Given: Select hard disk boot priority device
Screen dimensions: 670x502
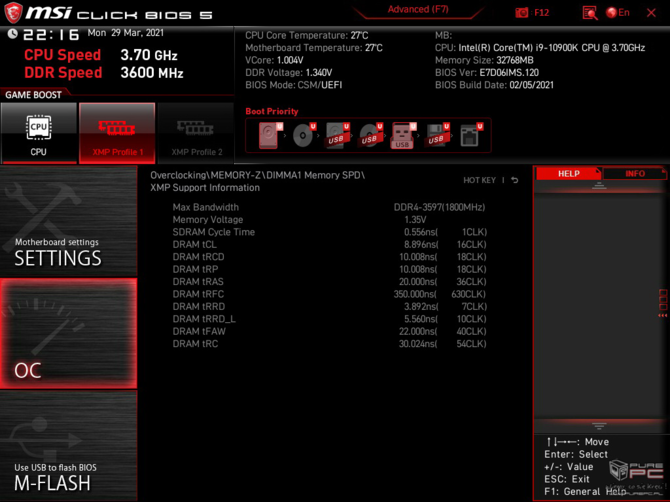Looking at the screenshot, I should click(270, 135).
